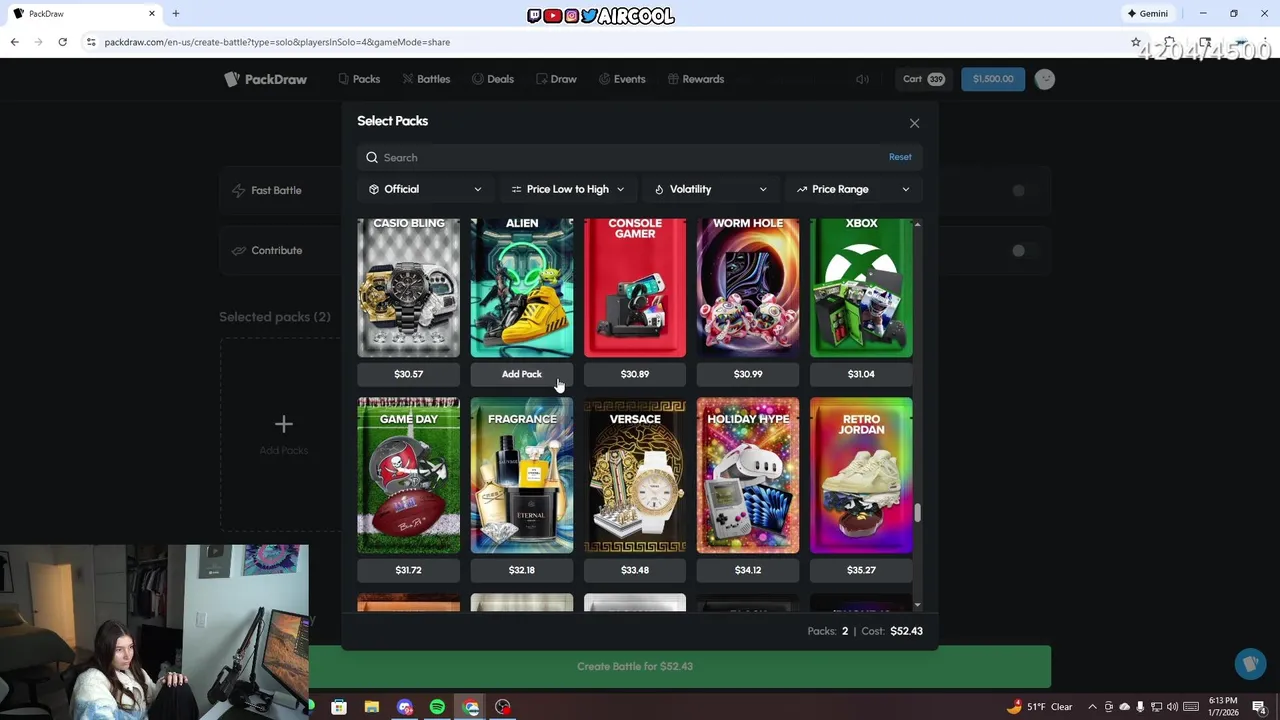Close the Select Packs dialog
Viewport: 1280px width, 720px height.
pyautogui.click(x=914, y=123)
